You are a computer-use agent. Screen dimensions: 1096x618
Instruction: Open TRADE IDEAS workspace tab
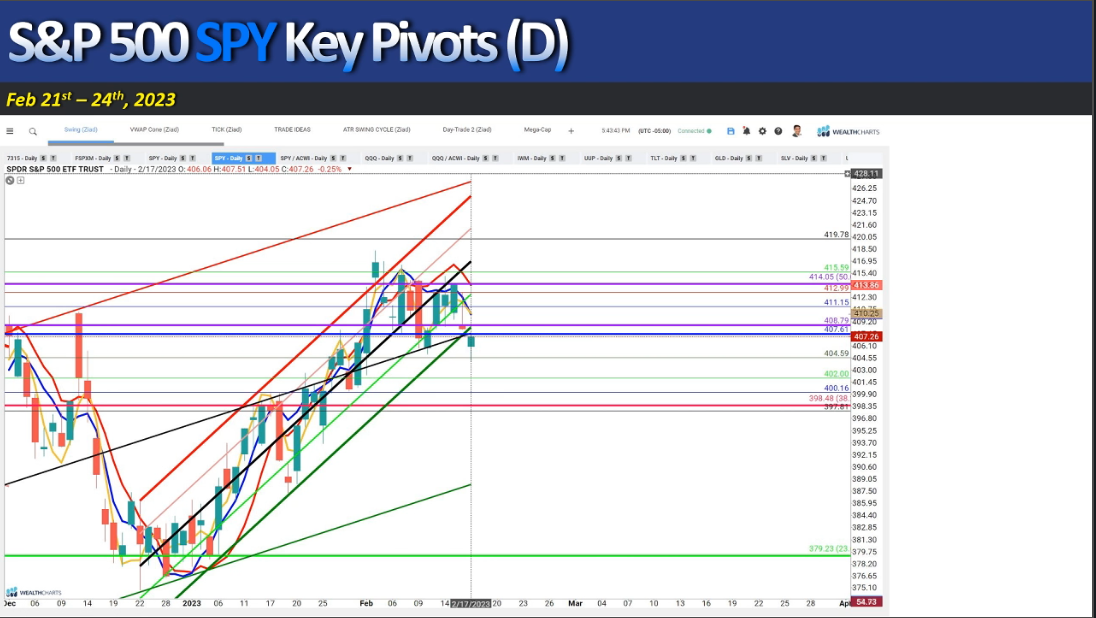click(292, 130)
